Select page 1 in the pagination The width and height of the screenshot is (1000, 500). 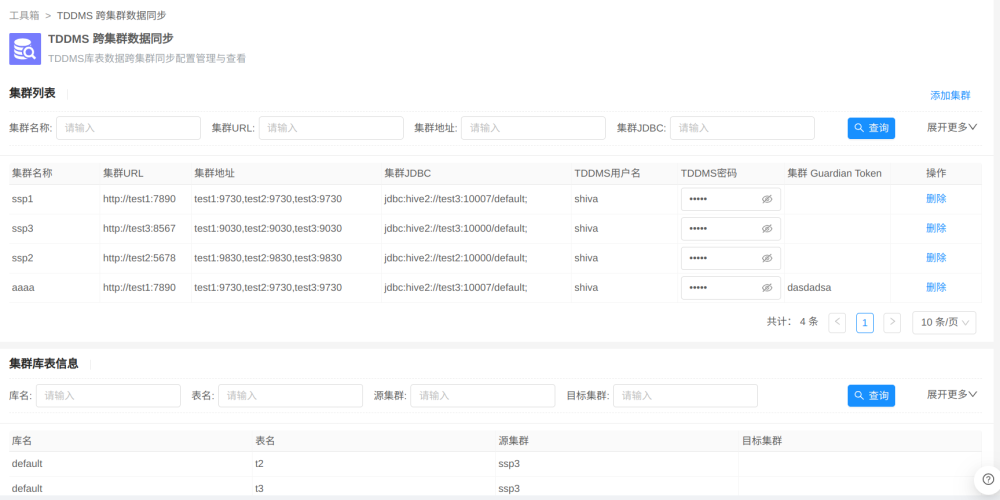pos(864,323)
